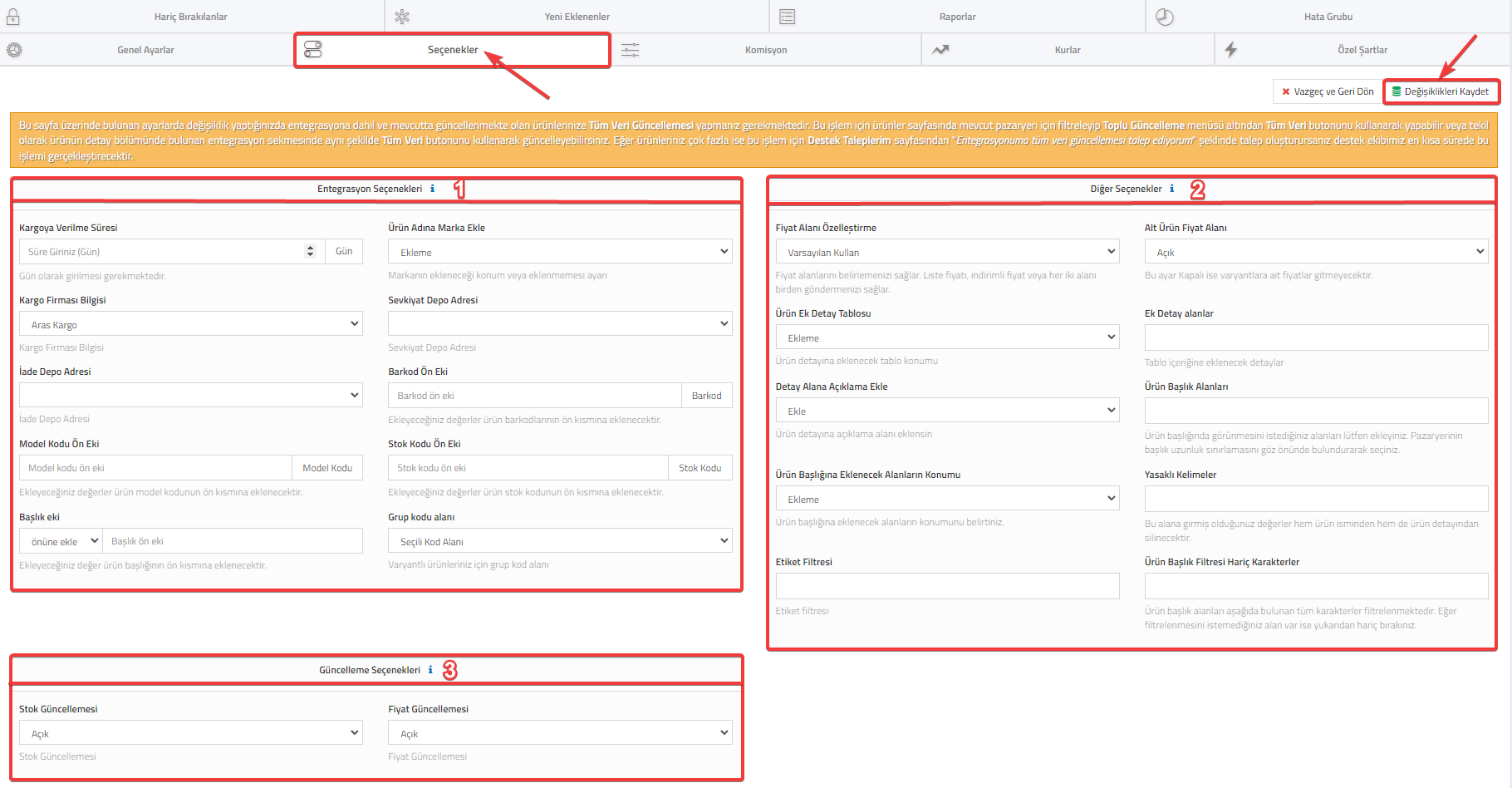Open the Hariç Bırakılanlar tab
Image resolution: width=1512 pixels, height=788 pixels.
pyautogui.click(x=190, y=17)
